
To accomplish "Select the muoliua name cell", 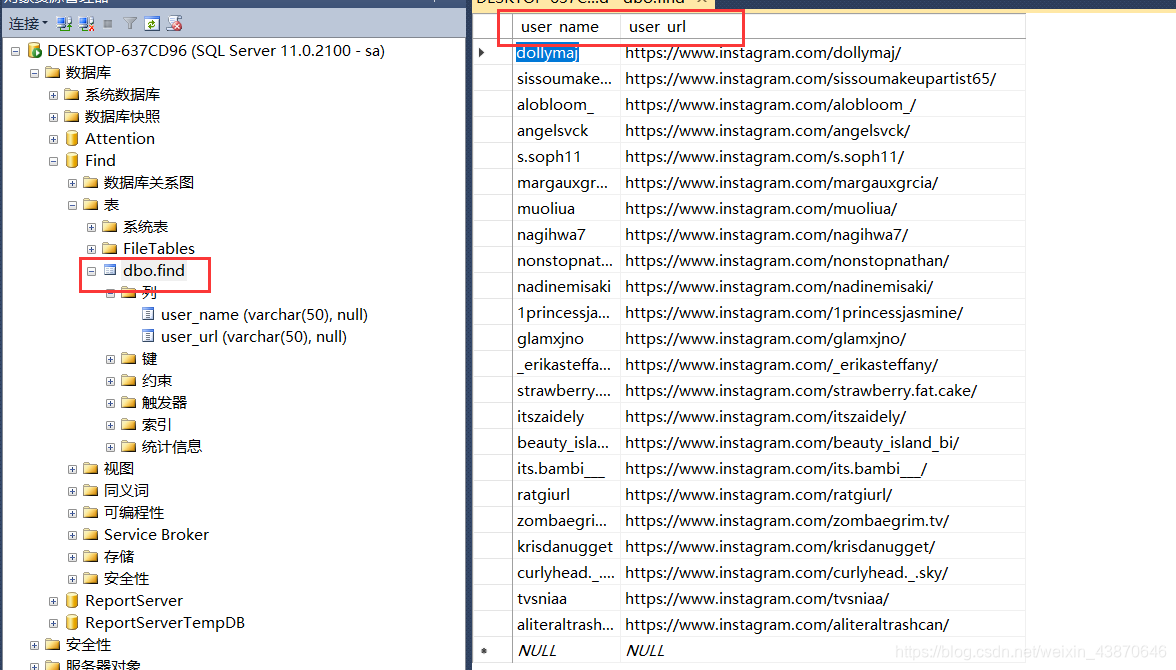I will pos(567,209).
